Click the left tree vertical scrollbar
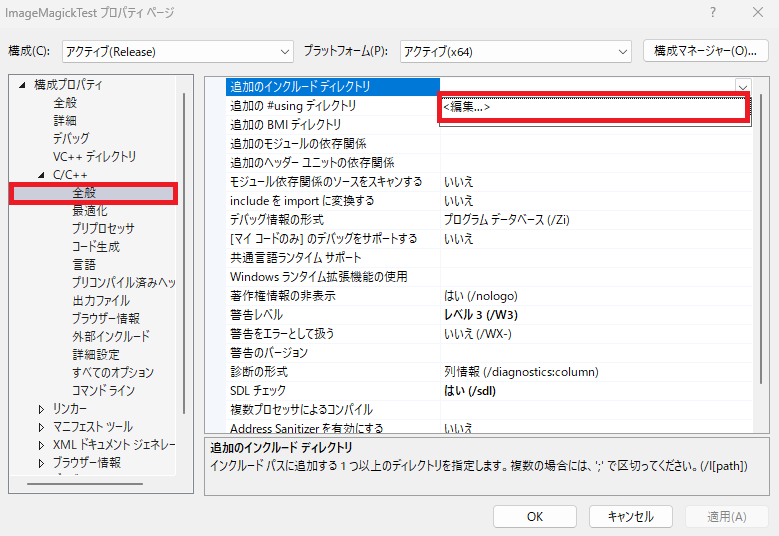Viewport: 779px width, 536px height. pyautogui.click(x=184, y=250)
